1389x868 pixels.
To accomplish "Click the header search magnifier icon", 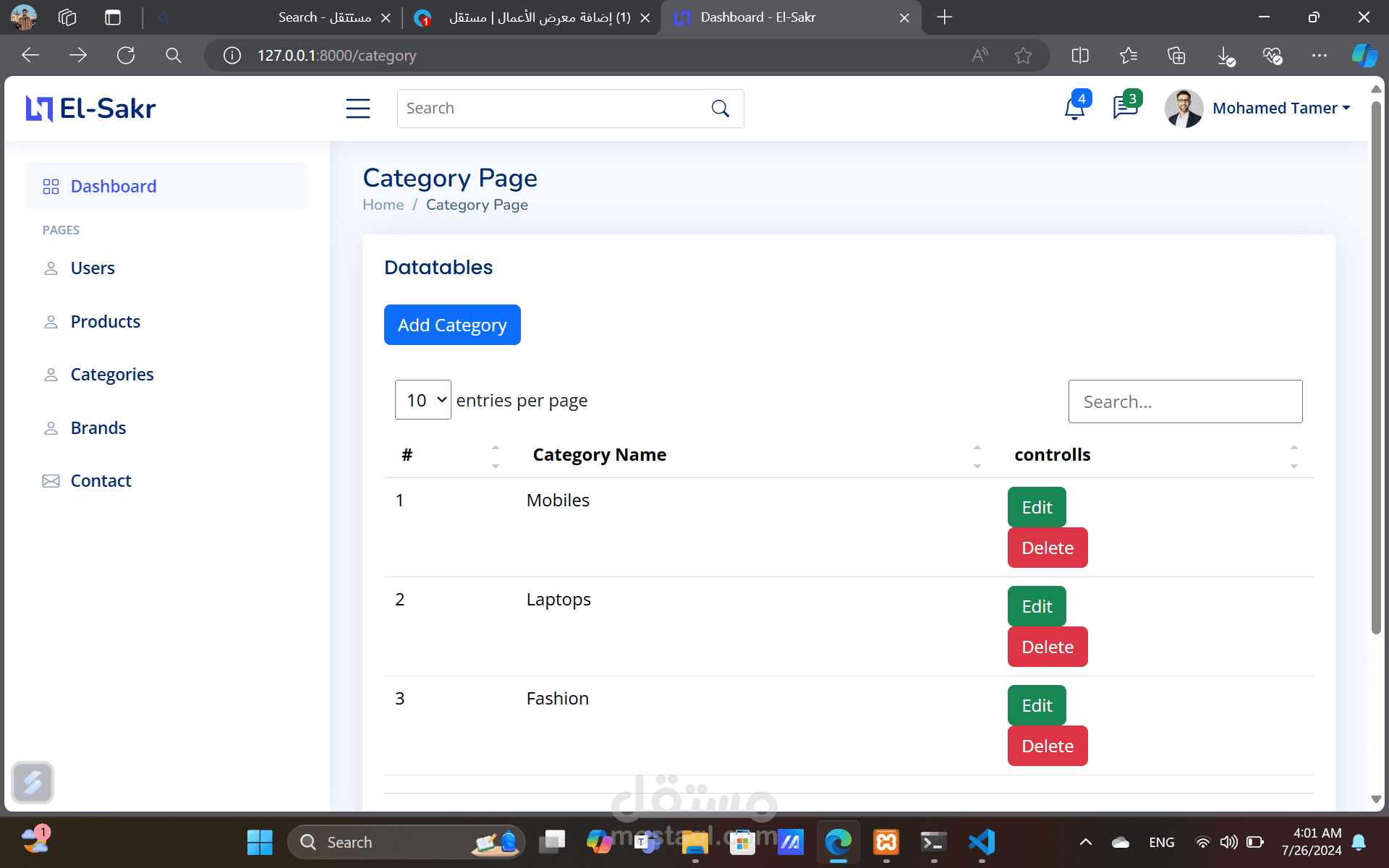I will click(x=720, y=109).
